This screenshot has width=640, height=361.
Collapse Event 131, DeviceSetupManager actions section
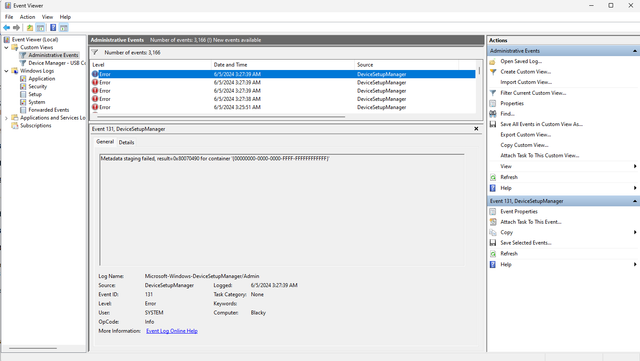tap(635, 201)
